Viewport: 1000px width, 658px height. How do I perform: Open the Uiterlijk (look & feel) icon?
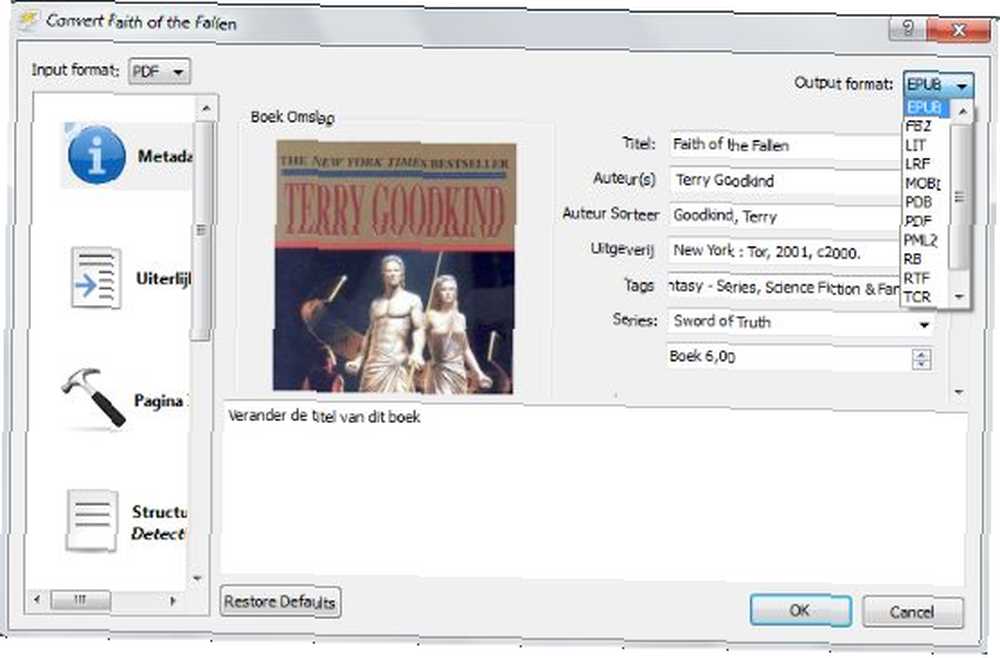96,279
